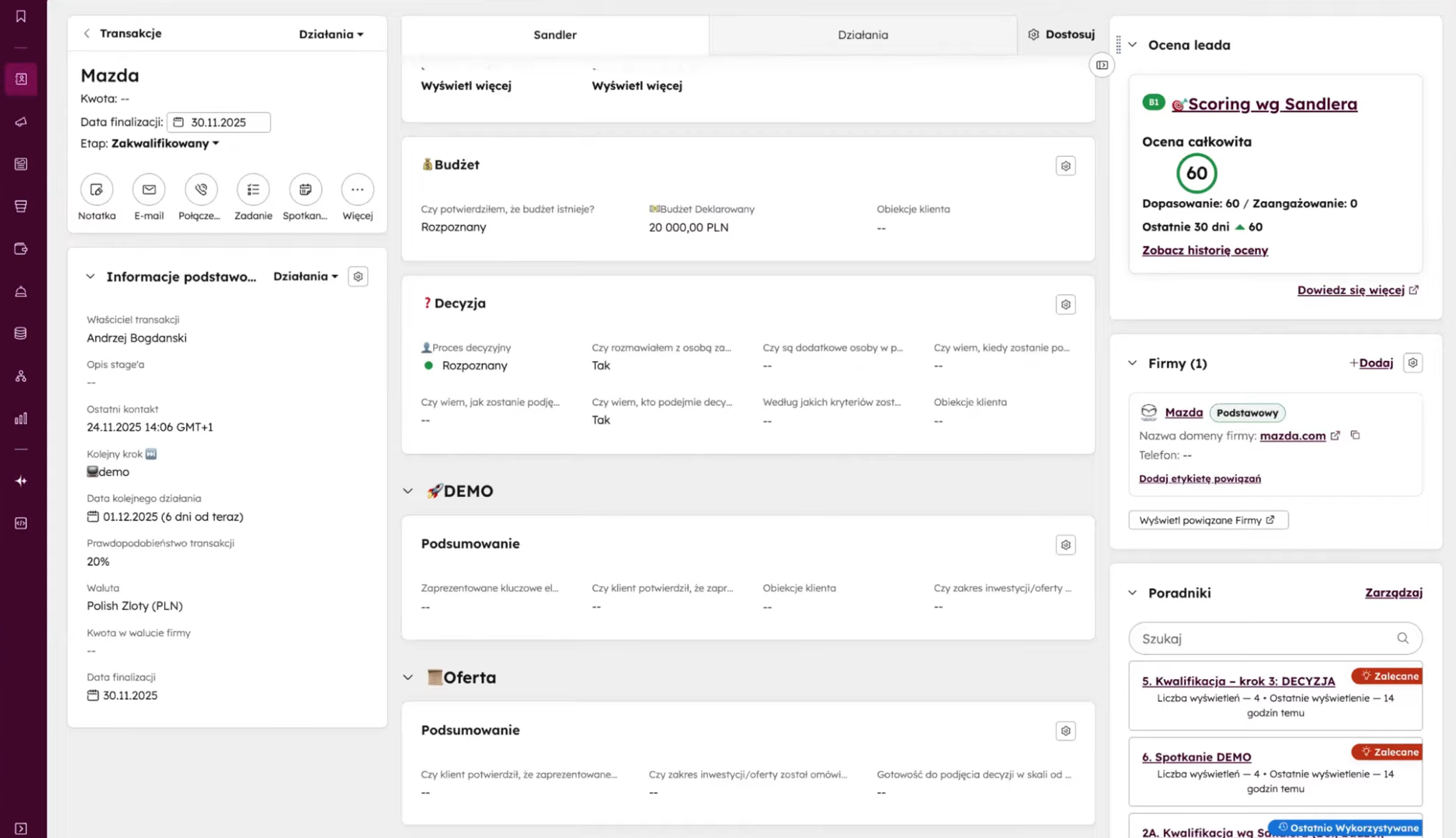The width and height of the screenshot is (1456, 838).
Task: Open Działania dropdown in Informacje podstawowe
Action: 305,276
